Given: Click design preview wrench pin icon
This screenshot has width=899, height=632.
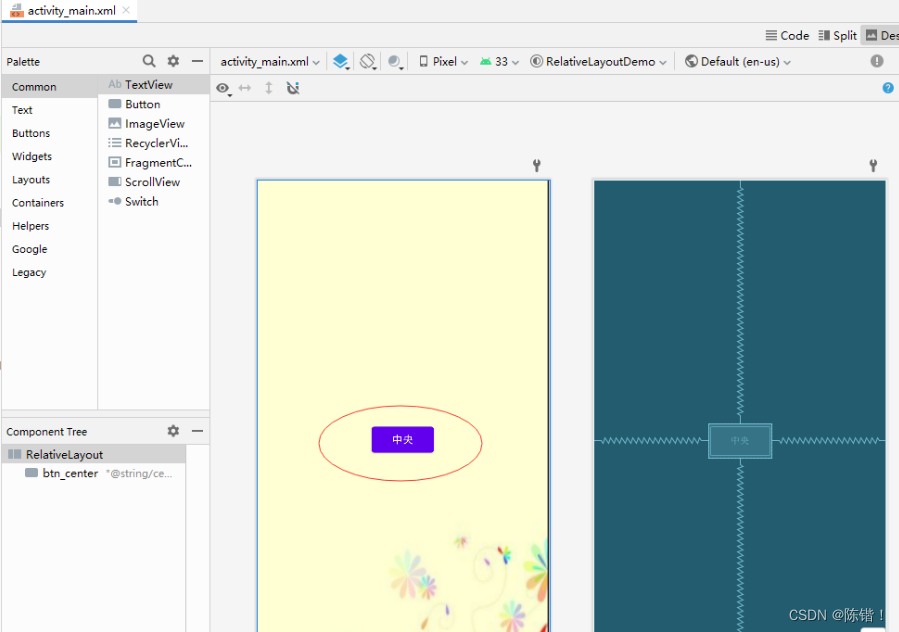Looking at the screenshot, I should pyautogui.click(x=537, y=166).
